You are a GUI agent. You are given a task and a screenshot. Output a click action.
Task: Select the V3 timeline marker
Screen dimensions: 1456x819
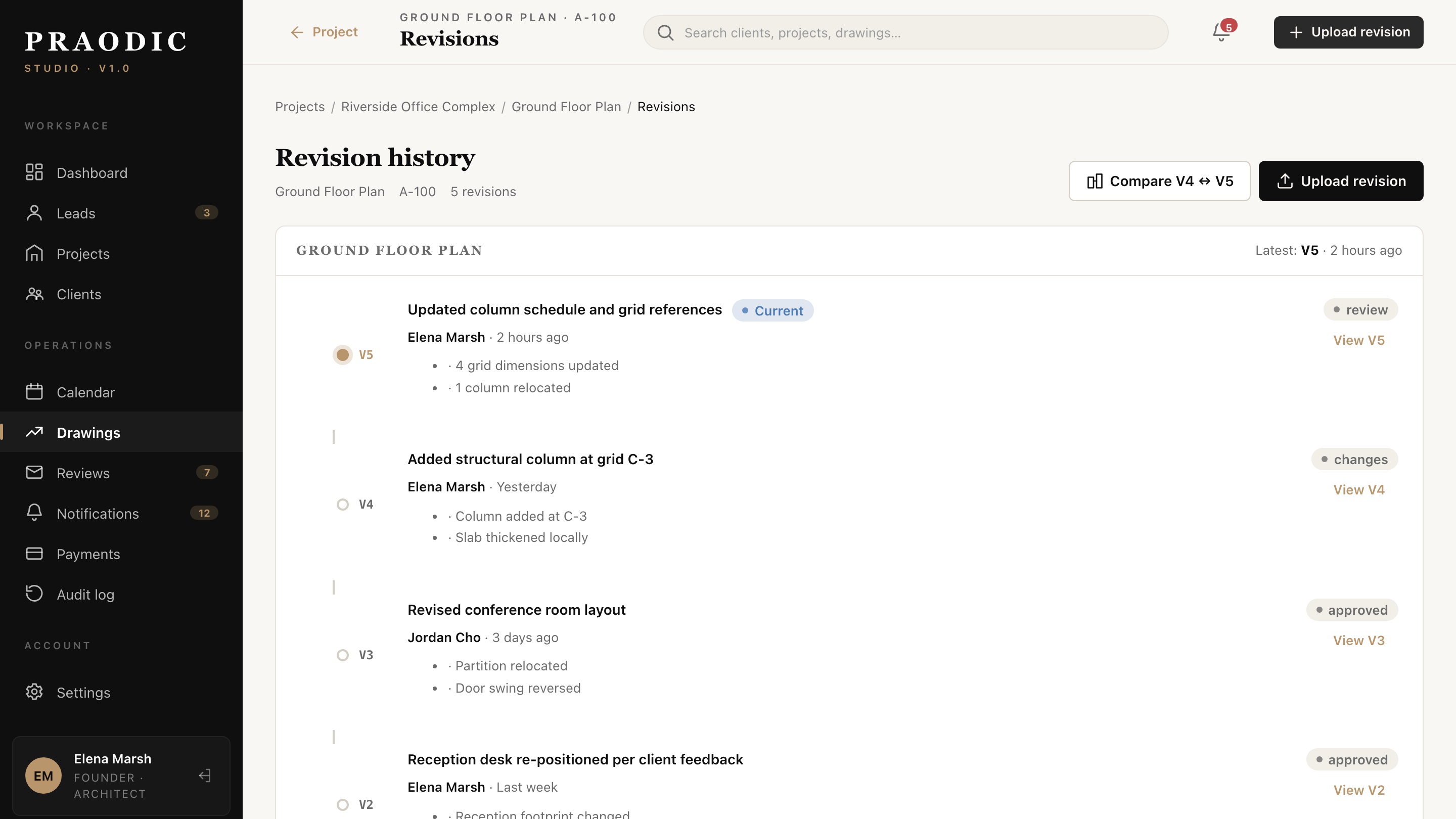pos(343,655)
